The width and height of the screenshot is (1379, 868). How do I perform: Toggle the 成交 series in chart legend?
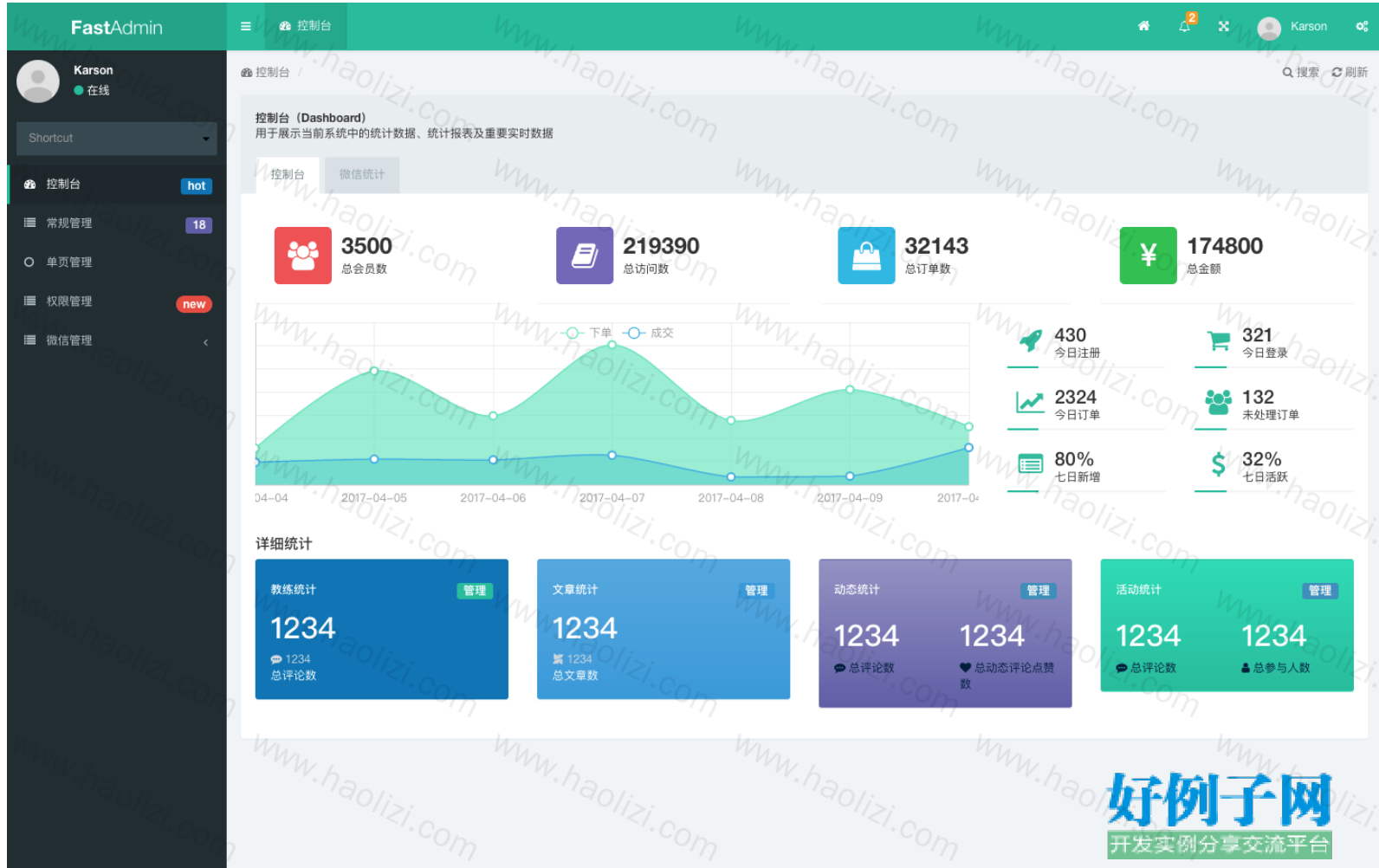coord(648,333)
